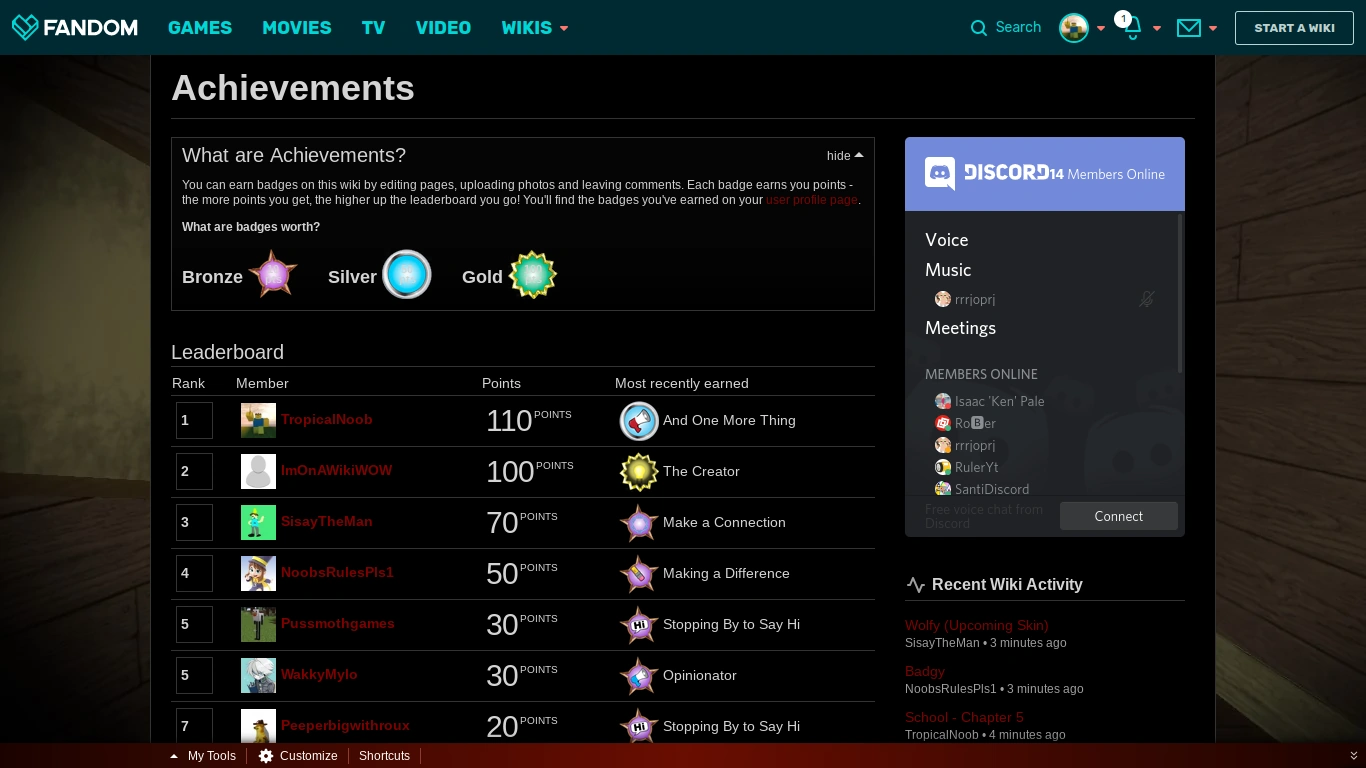Viewport: 1366px width, 768px height.
Task: Click the search magnifier icon
Action: point(979,28)
